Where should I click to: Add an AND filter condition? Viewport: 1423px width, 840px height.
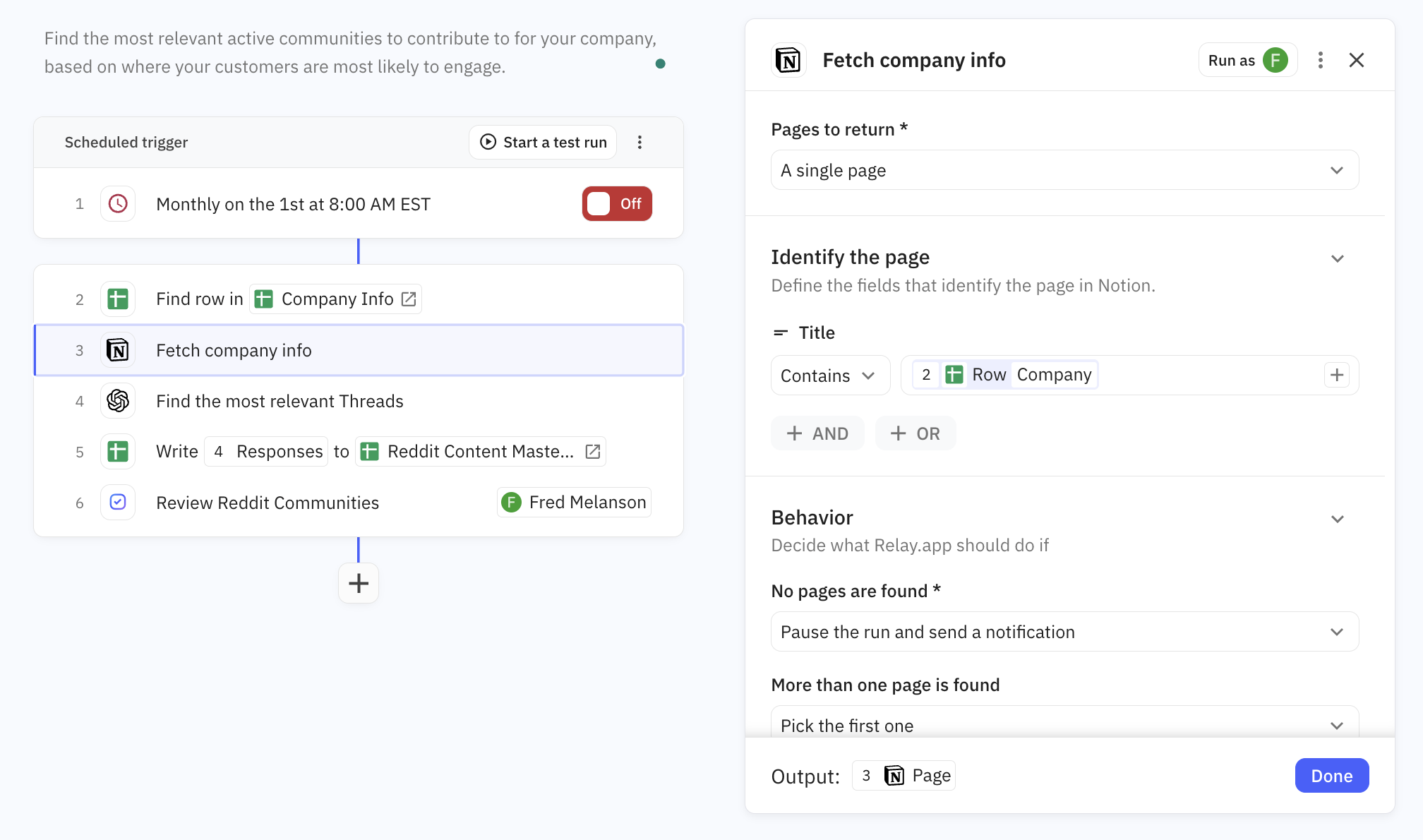point(817,433)
